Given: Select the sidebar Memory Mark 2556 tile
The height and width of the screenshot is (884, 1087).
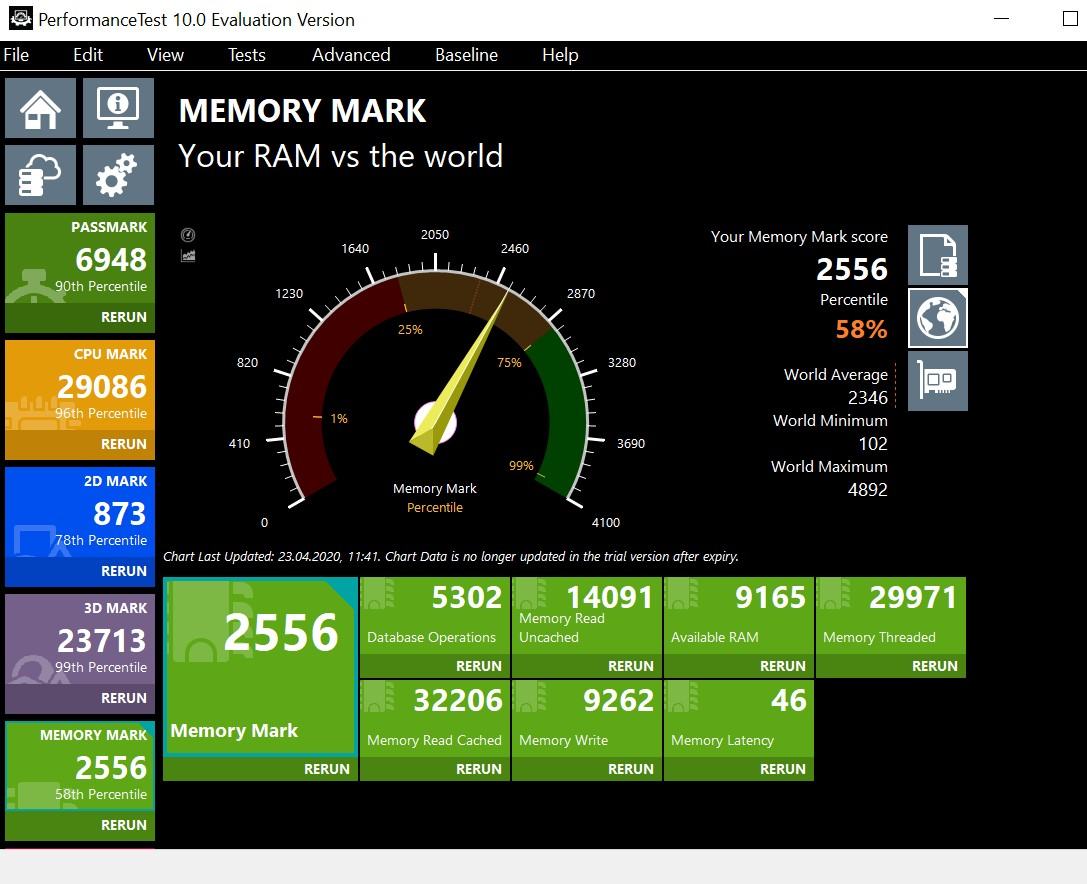Looking at the screenshot, I should pos(80,766).
